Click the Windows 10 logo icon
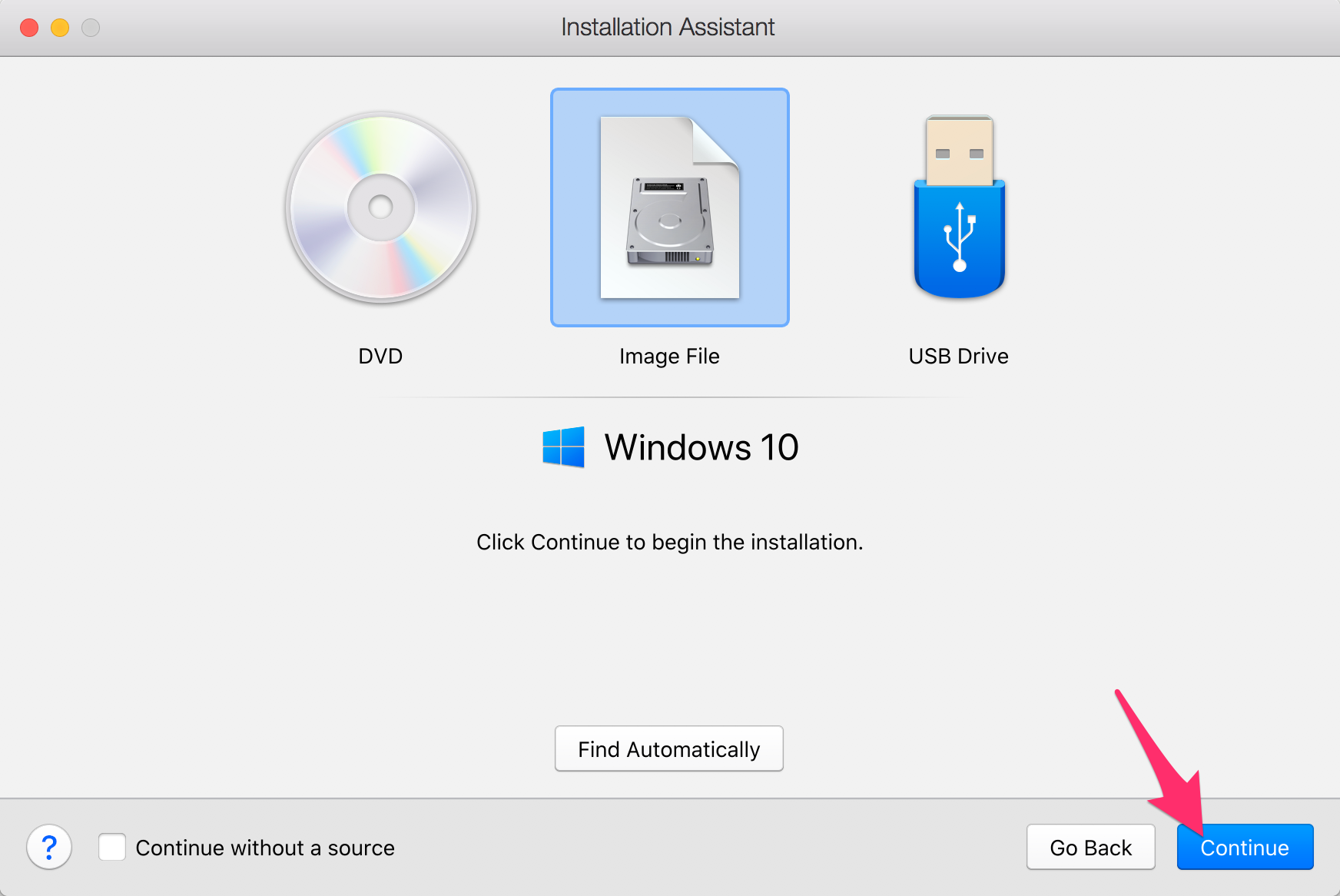The height and width of the screenshot is (896, 1340). click(563, 447)
